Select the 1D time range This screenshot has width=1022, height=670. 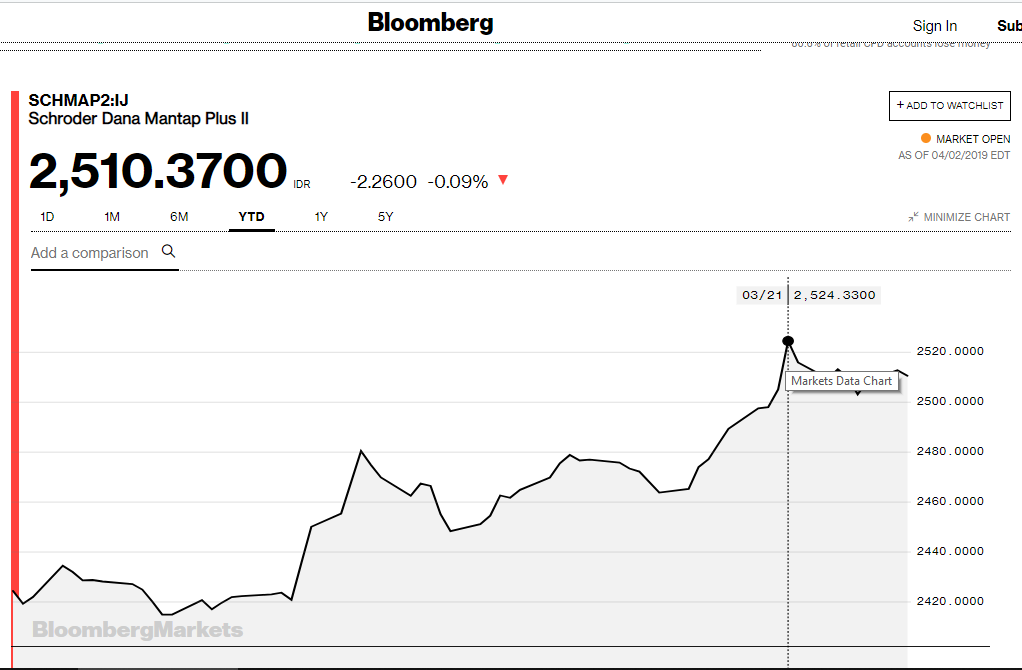coord(47,216)
